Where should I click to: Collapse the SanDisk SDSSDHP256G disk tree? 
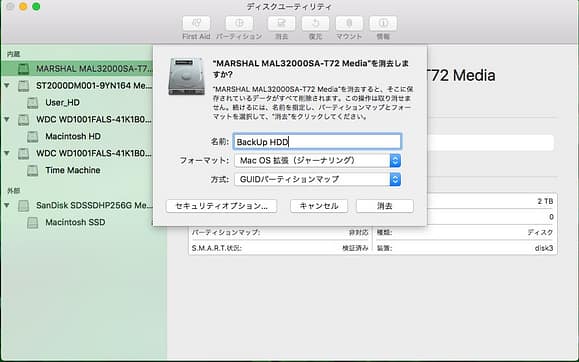(7, 205)
